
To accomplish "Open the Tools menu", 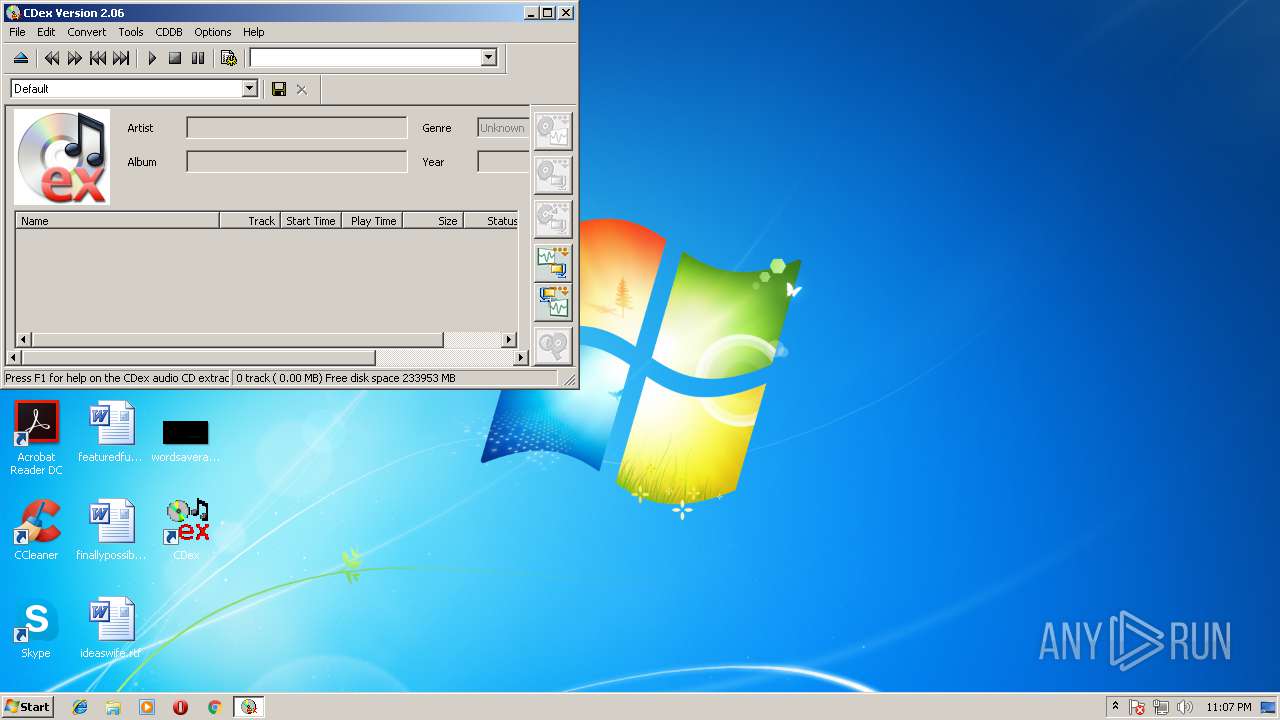I will (x=131, y=32).
